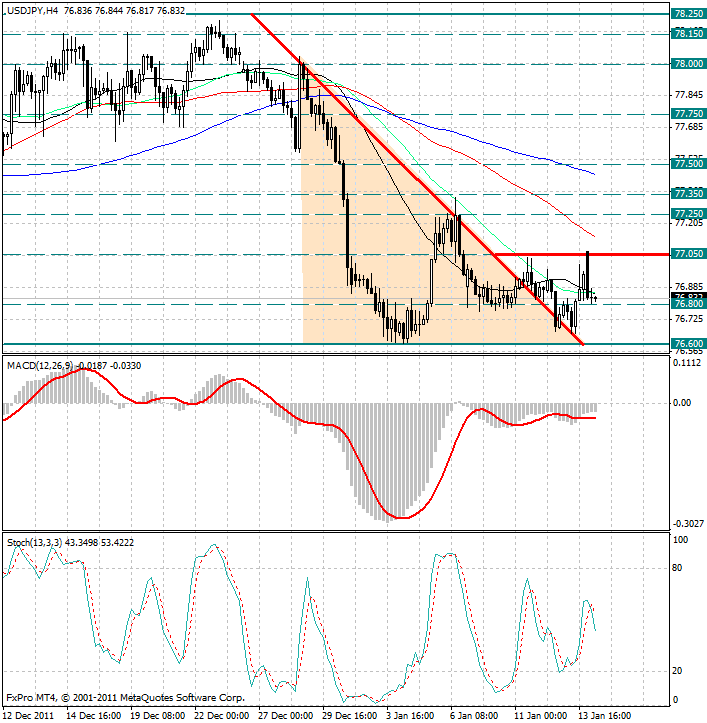Click the 77.500 price level label

coord(687,163)
